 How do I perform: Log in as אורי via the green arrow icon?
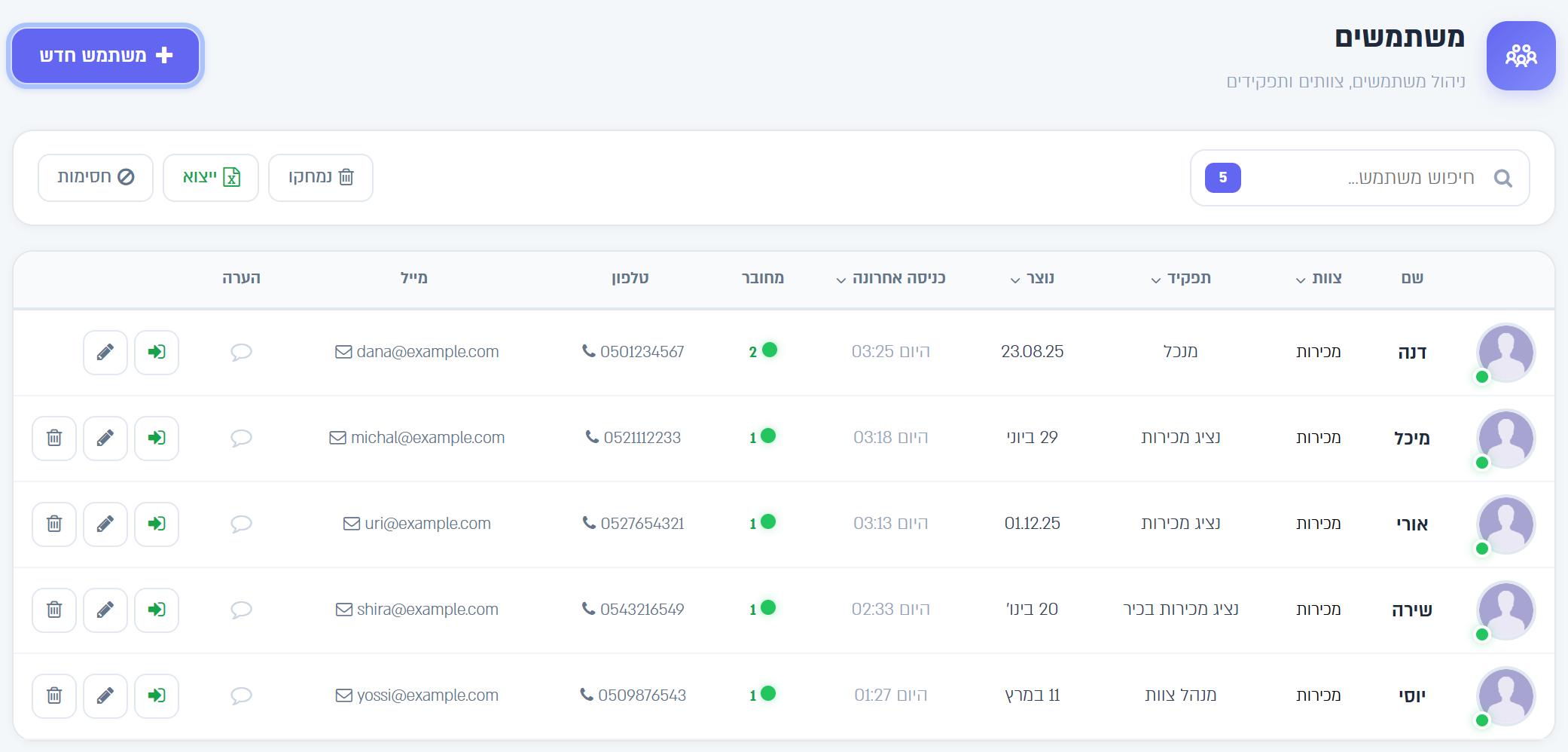(x=157, y=524)
